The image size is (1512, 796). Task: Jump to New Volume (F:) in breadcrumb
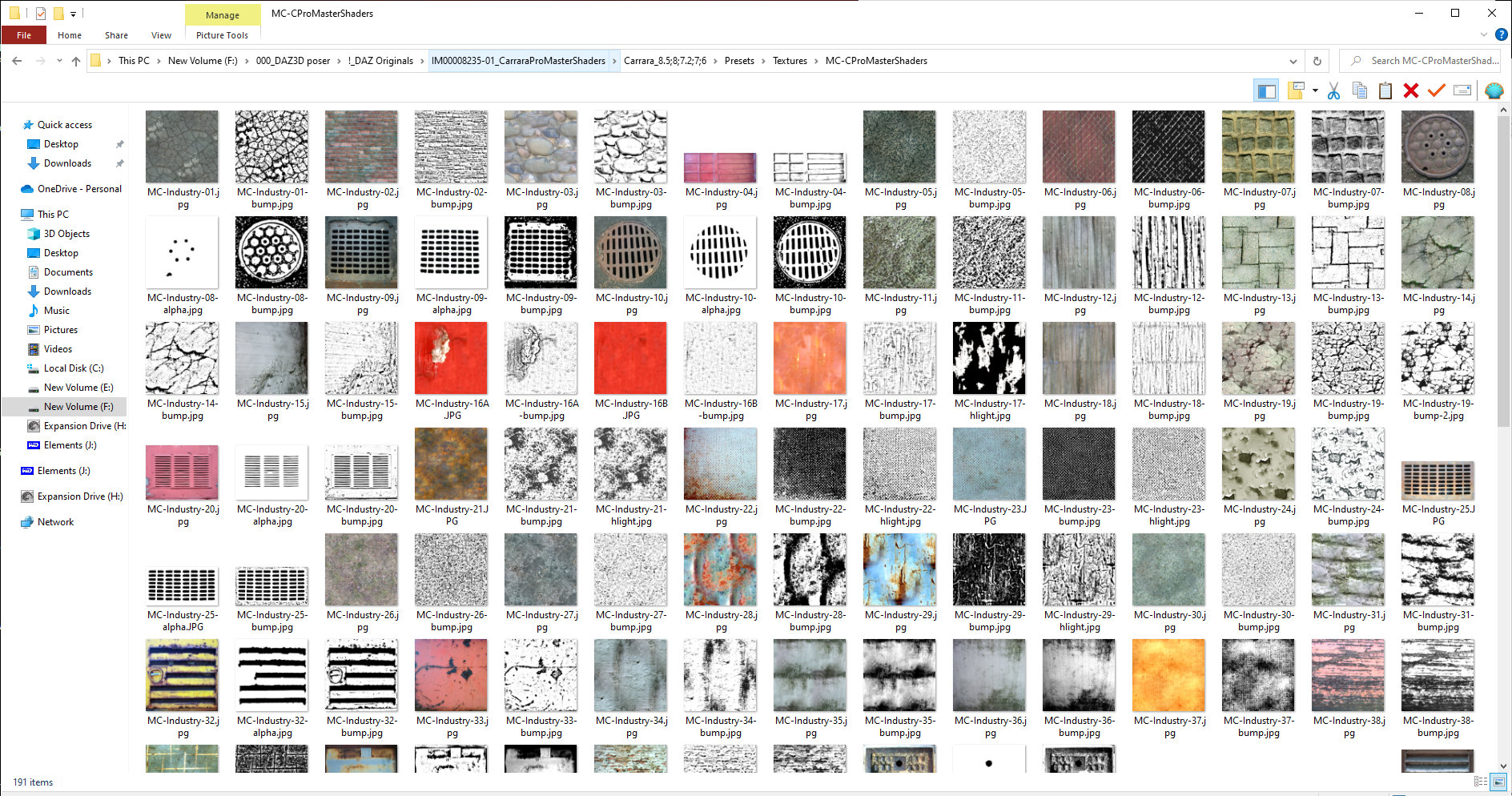click(x=203, y=61)
